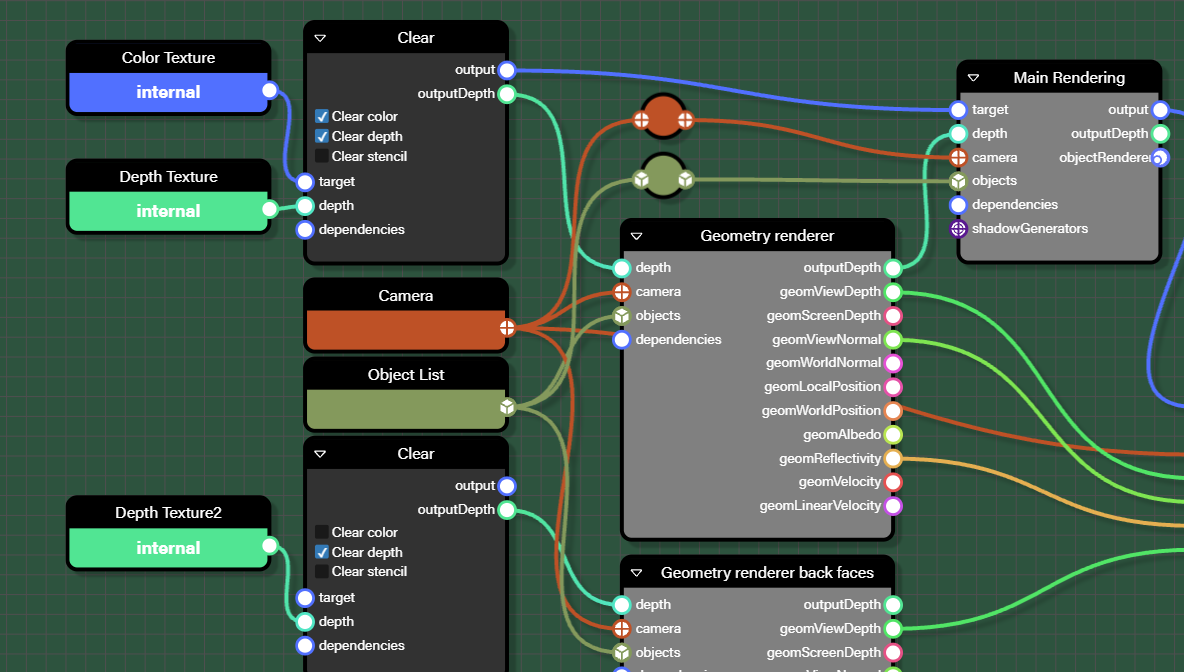This screenshot has height=672, width=1184.
Task: Click the outputDepth port on the top Clear node
Action: click(x=507, y=93)
